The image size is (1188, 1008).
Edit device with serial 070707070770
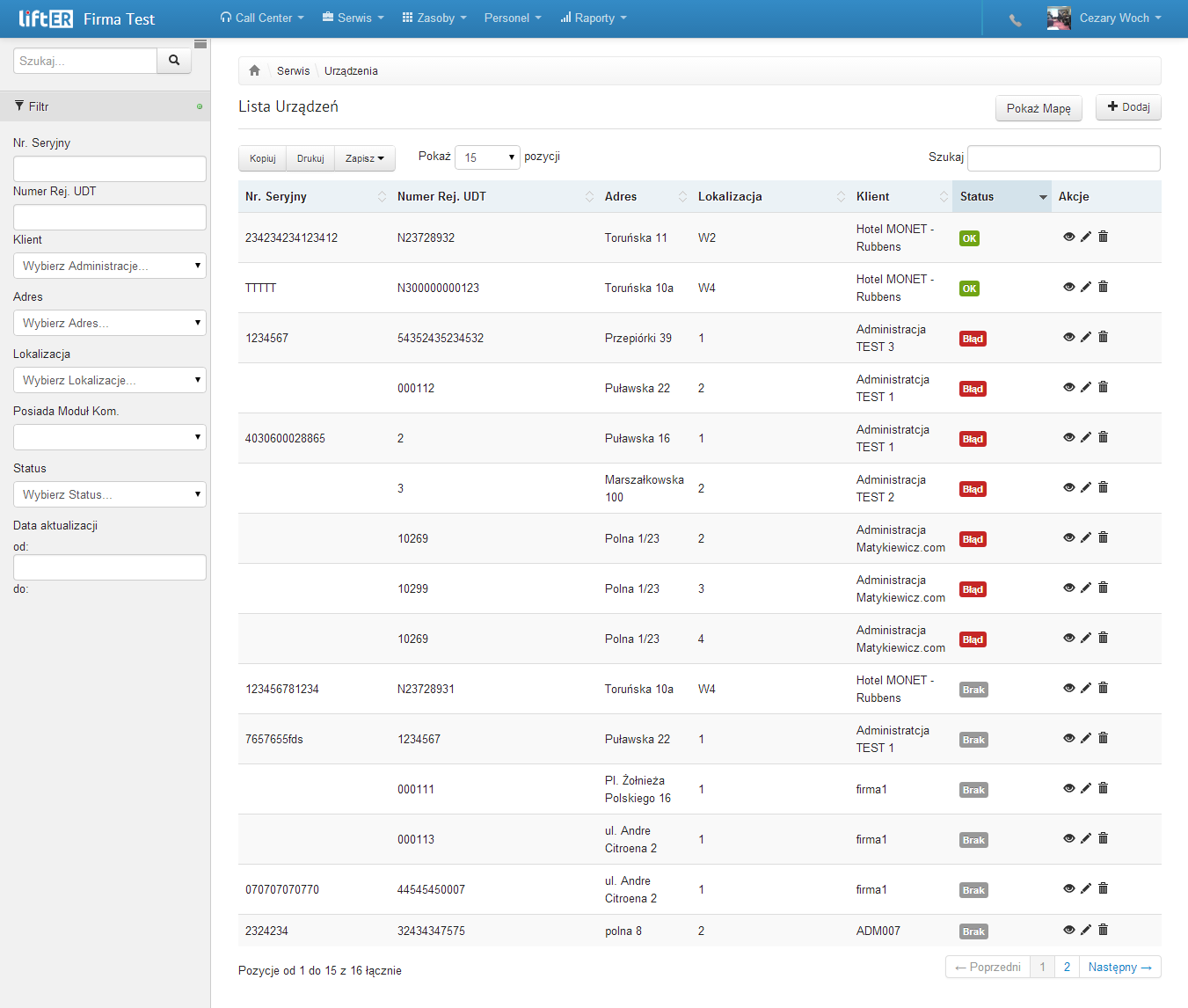coord(1086,888)
